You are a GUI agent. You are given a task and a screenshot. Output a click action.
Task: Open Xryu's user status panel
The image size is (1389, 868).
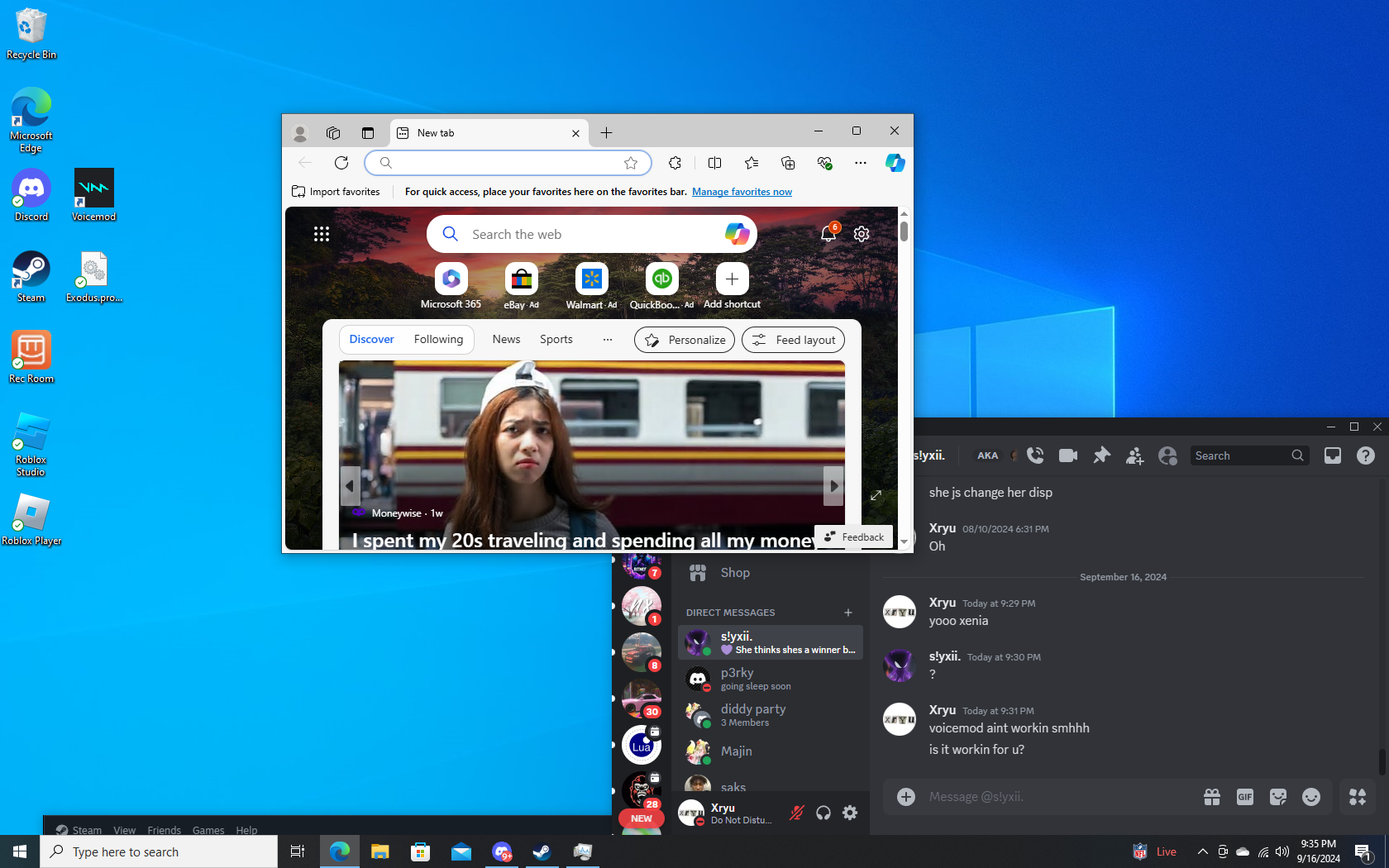point(728,813)
